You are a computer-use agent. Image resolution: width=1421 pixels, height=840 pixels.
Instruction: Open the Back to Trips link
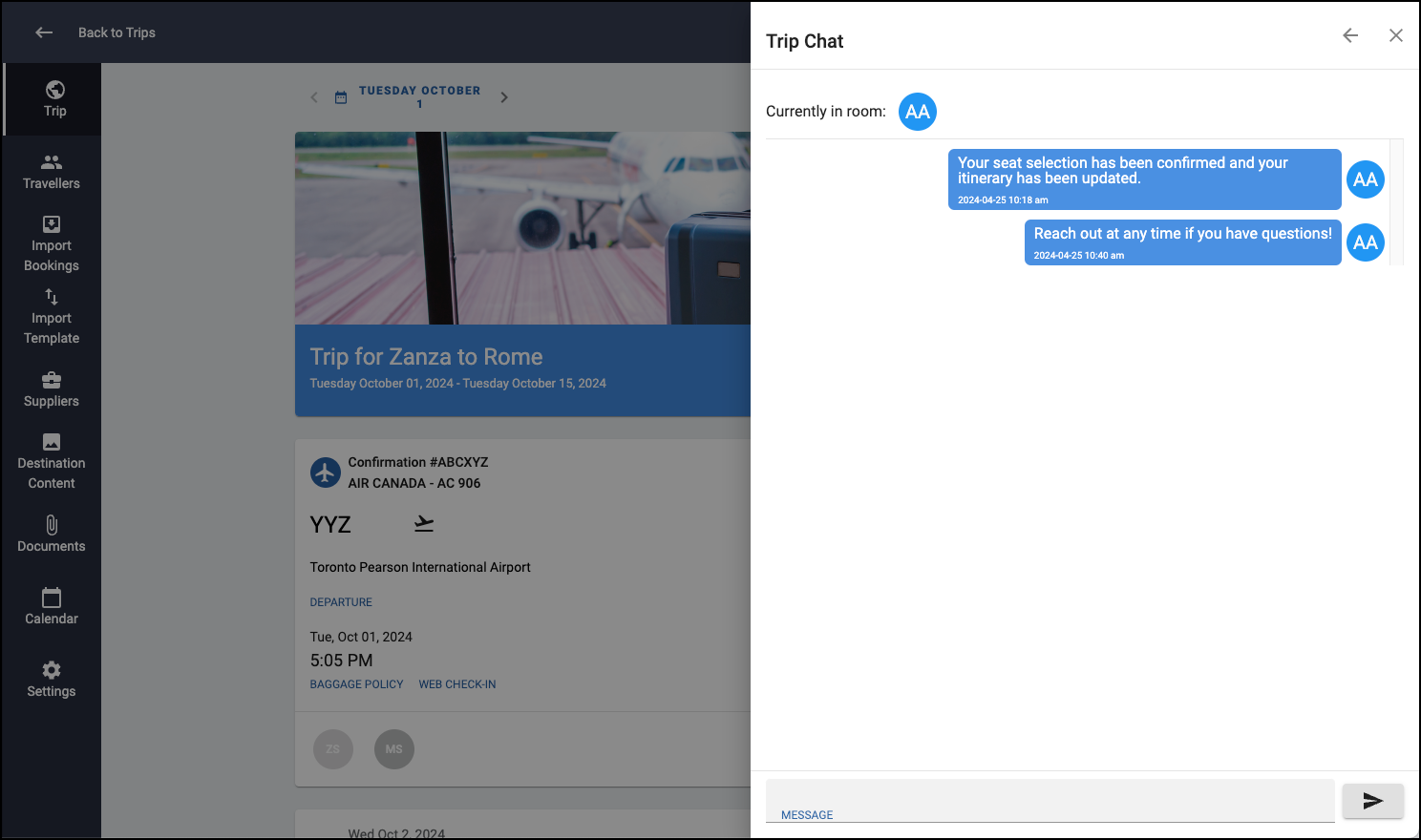coord(117,32)
